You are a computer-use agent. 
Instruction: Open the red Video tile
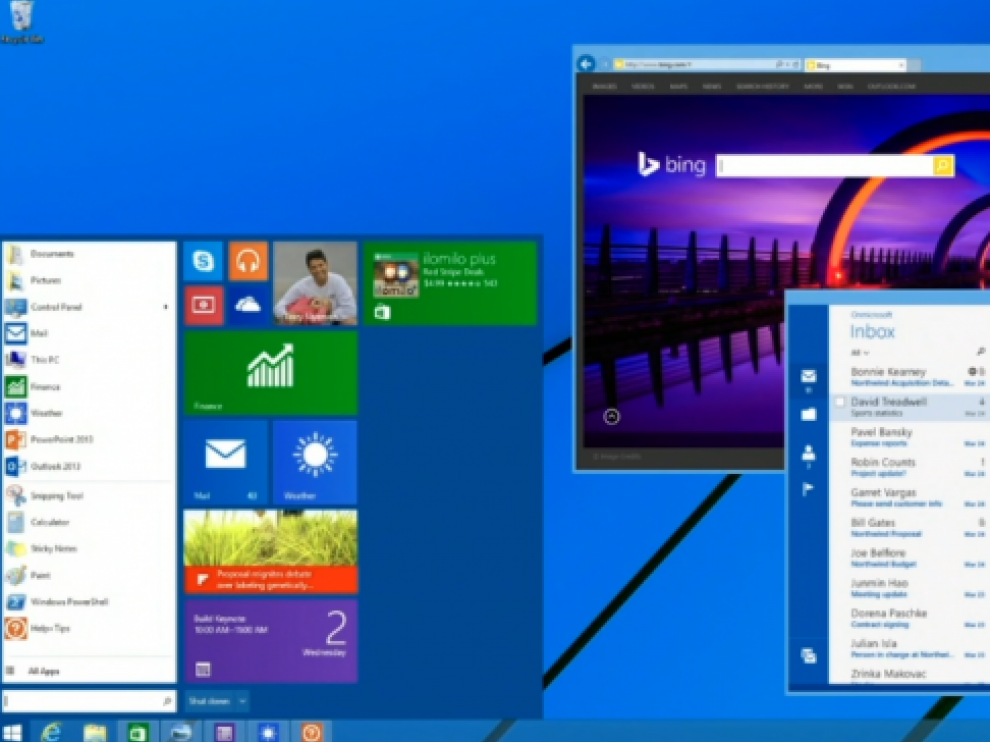pyautogui.click(x=203, y=305)
